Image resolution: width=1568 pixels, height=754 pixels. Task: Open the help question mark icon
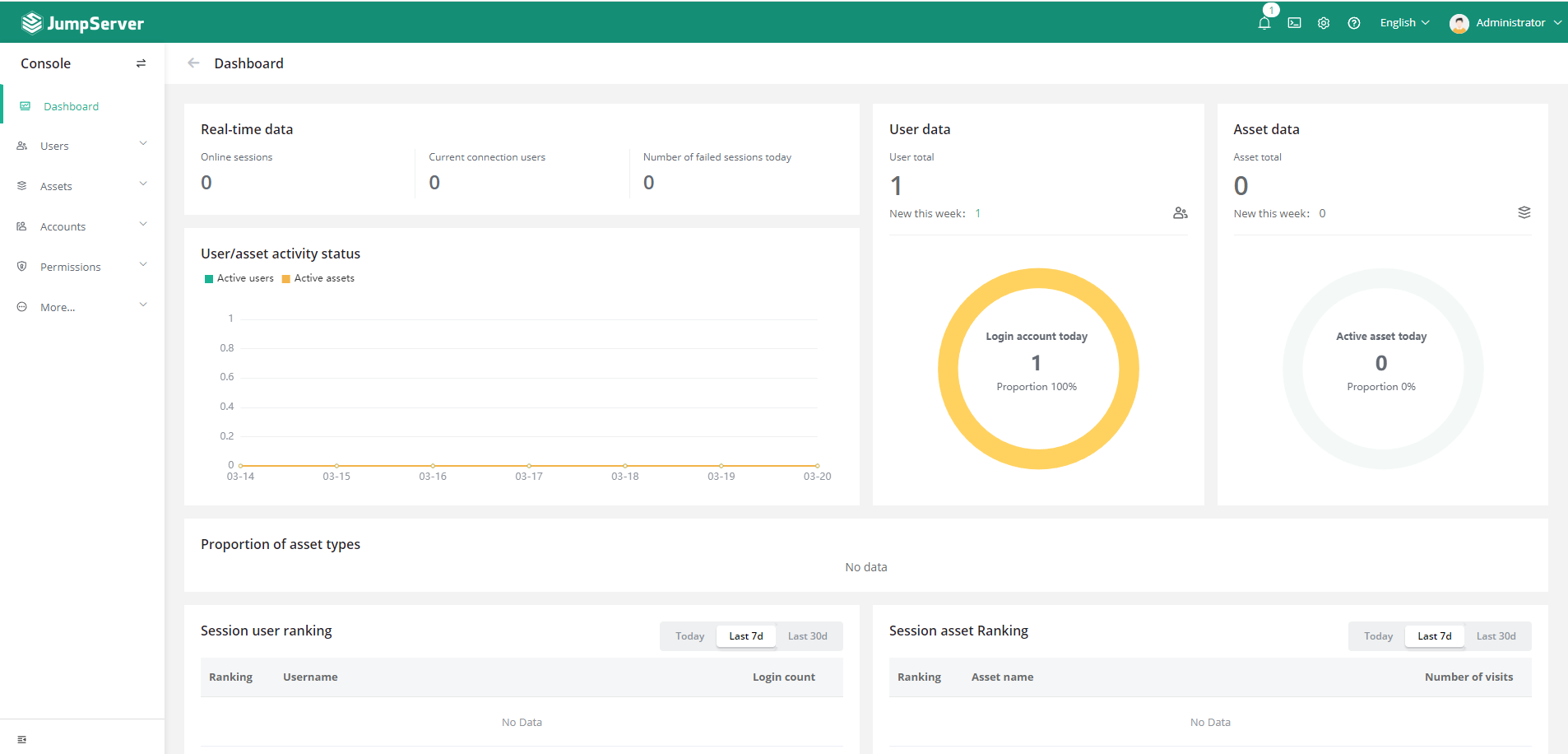pyautogui.click(x=1353, y=23)
